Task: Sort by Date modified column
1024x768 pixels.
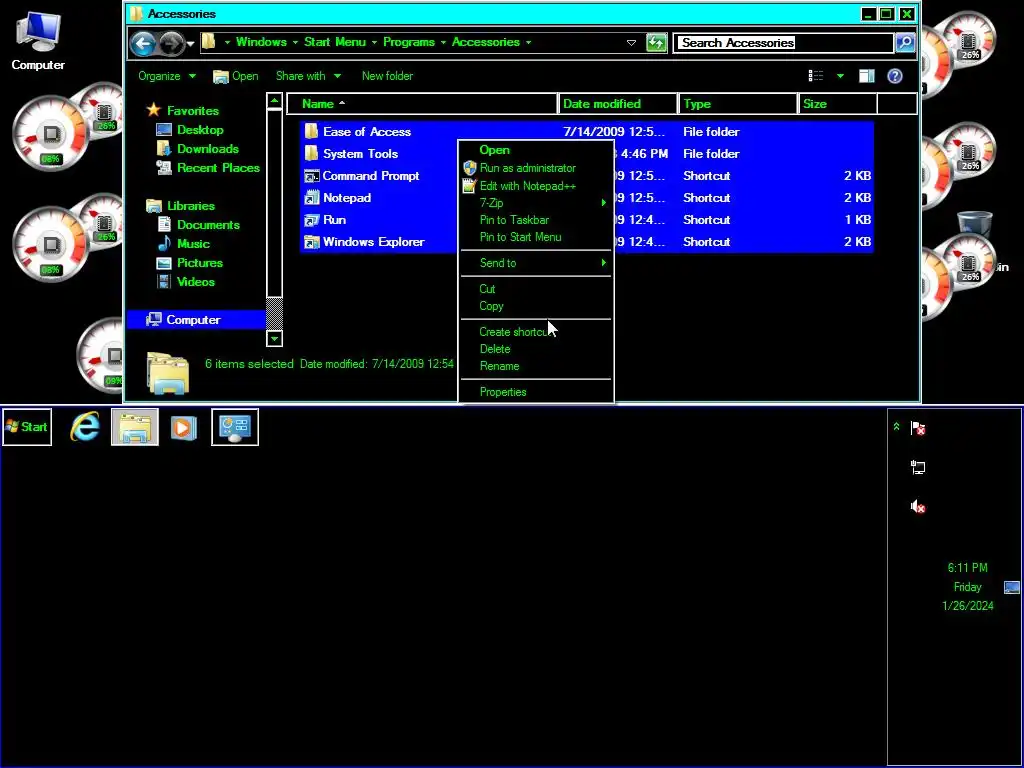Action: (x=618, y=104)
